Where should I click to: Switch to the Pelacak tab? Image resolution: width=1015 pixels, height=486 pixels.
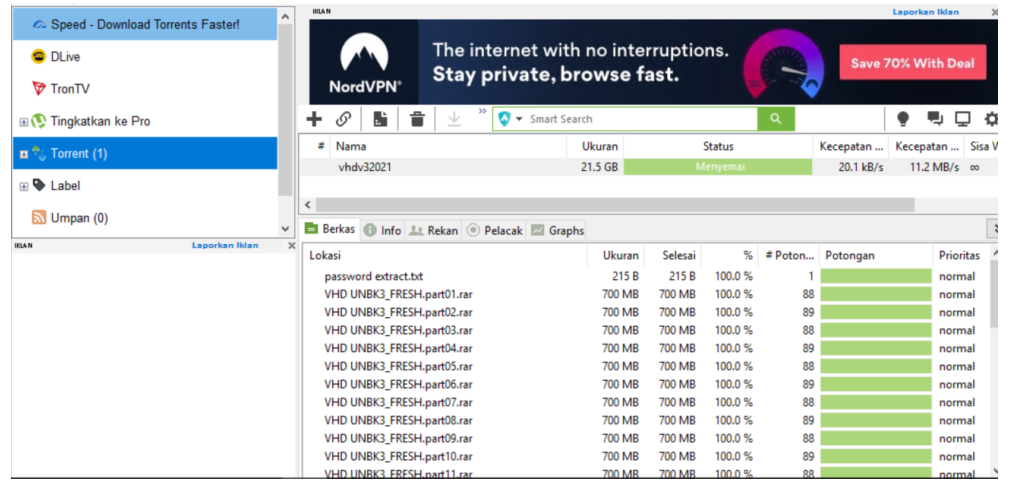tap(495, 230)
